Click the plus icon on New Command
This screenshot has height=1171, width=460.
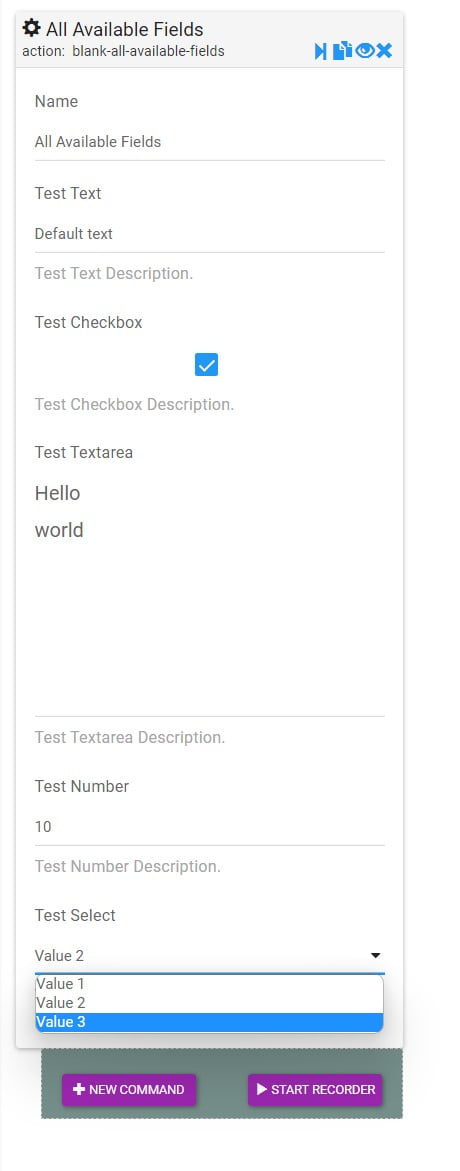(78, 1090)
